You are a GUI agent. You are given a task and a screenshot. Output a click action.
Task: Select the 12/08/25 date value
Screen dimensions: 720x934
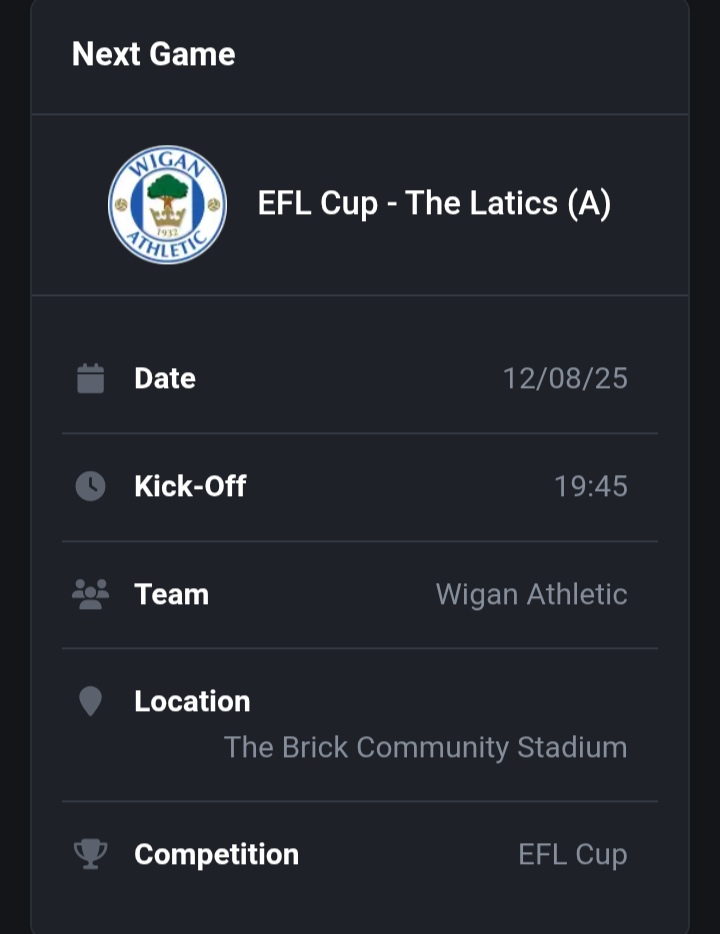click(565, 378)
